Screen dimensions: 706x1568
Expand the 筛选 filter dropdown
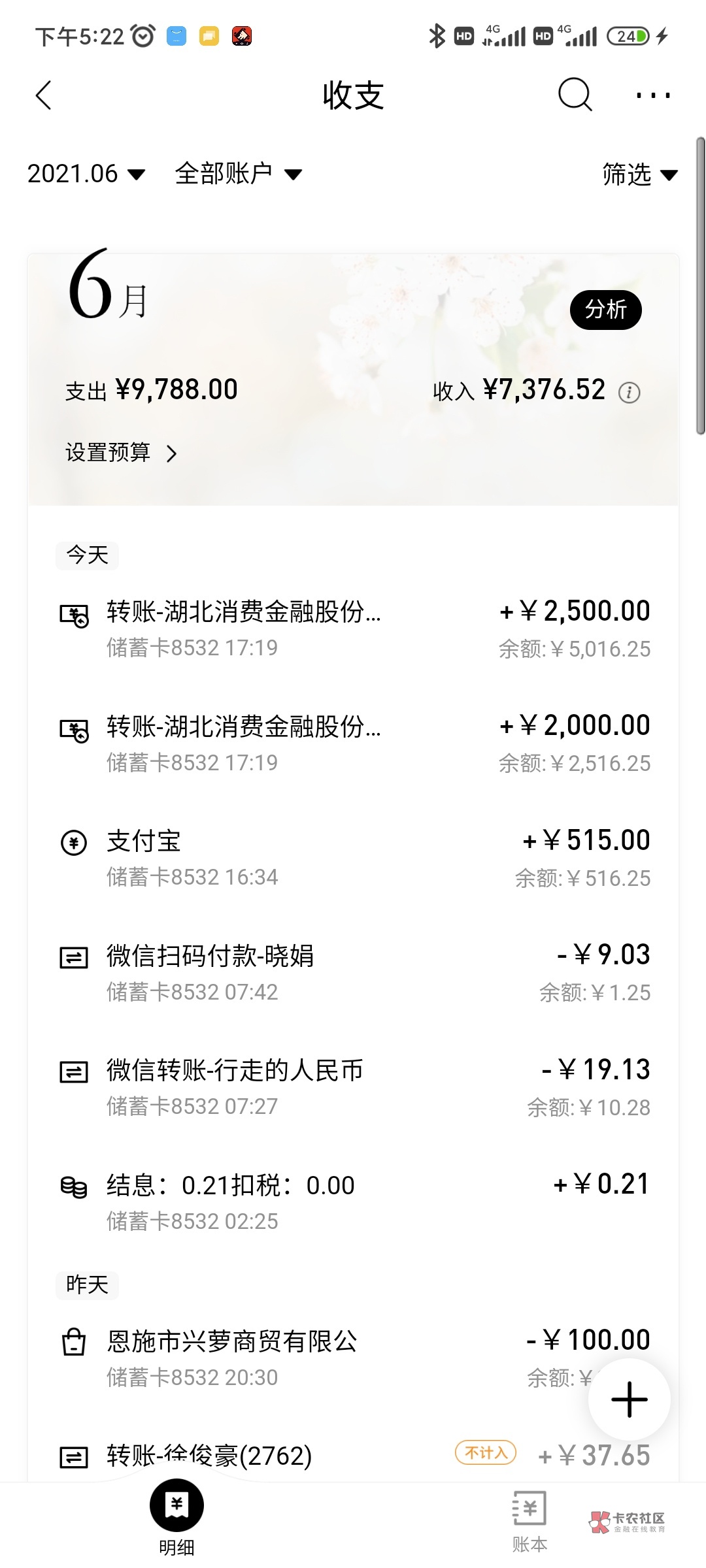pos(639,174)
